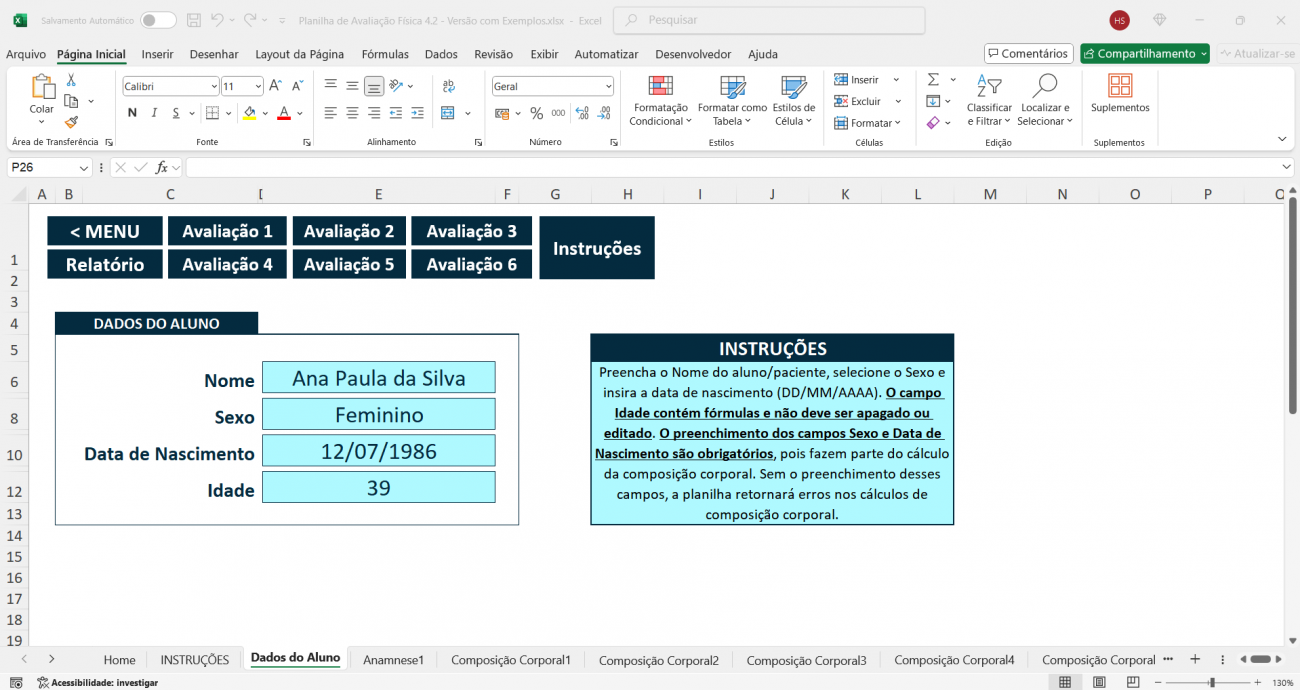
Task: Click the thousands separator 000 icon
Action: (x=558, y=113)
